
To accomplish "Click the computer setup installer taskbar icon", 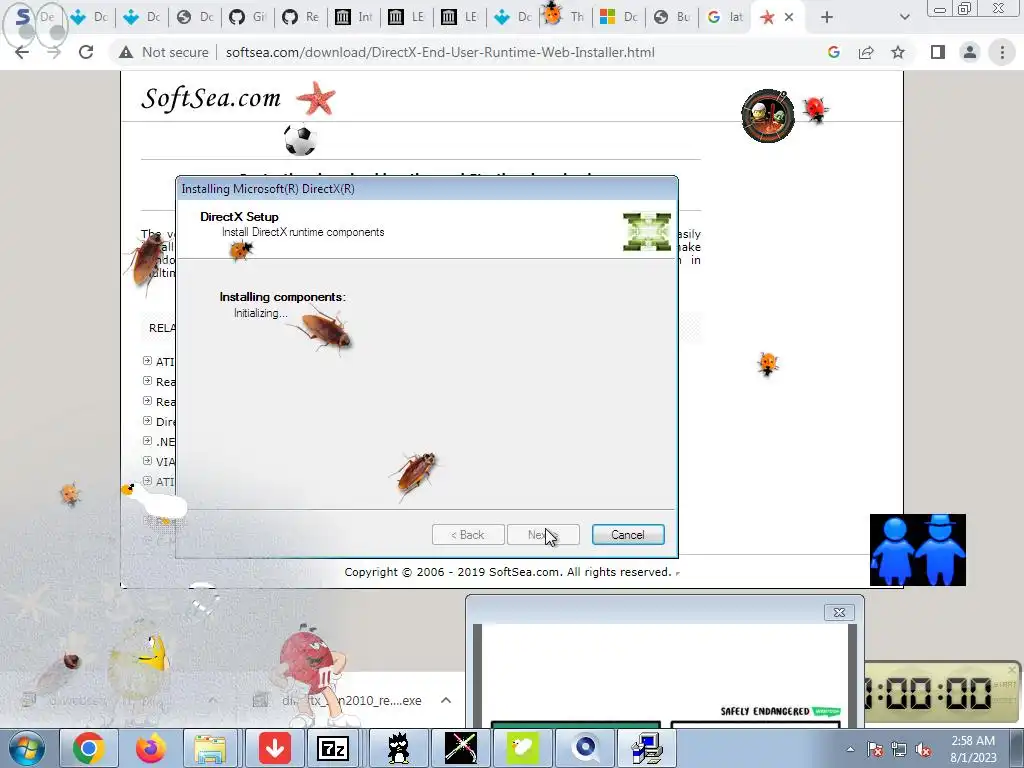I will point(647,748).
